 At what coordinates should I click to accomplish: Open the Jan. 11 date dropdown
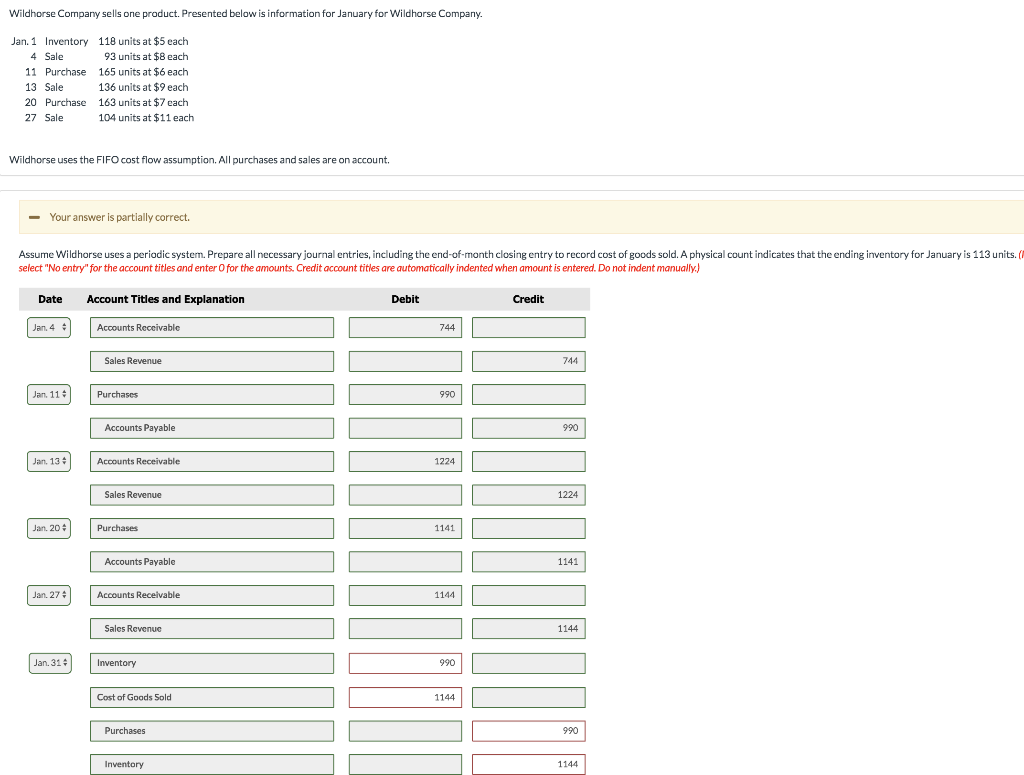pyautogui.click(x=49, y=394)
